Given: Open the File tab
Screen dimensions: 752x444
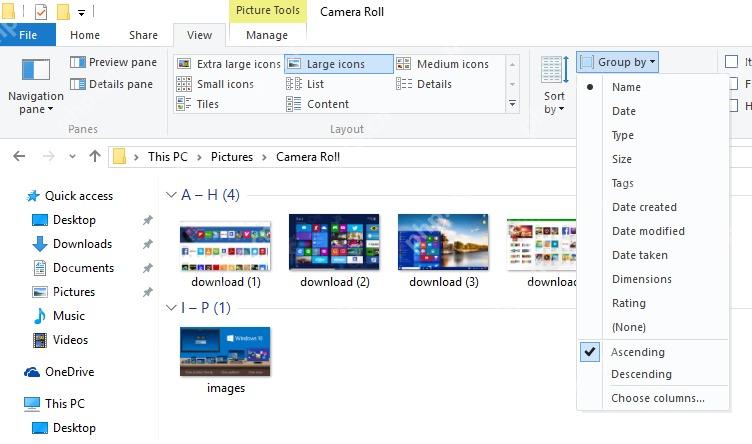Looking at the screenshot, I should (x=28, y=35).
